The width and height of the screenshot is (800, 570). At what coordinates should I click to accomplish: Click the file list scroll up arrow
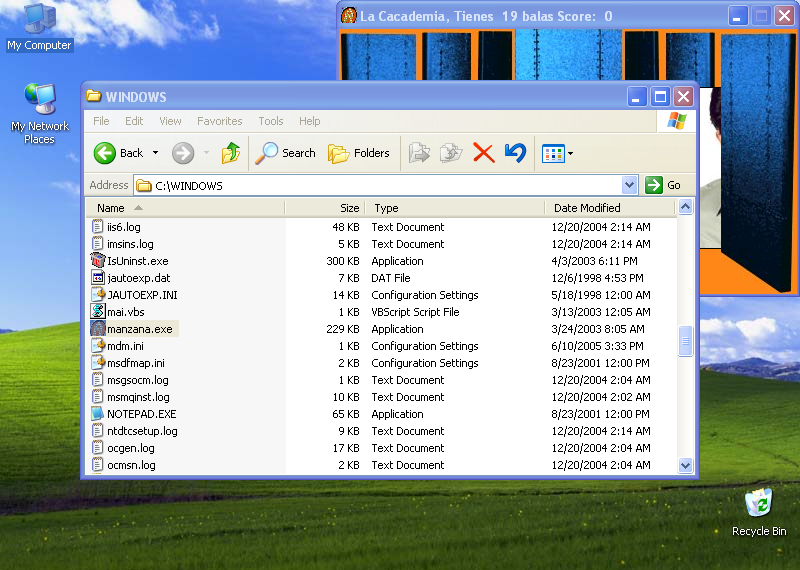[685, 207]
